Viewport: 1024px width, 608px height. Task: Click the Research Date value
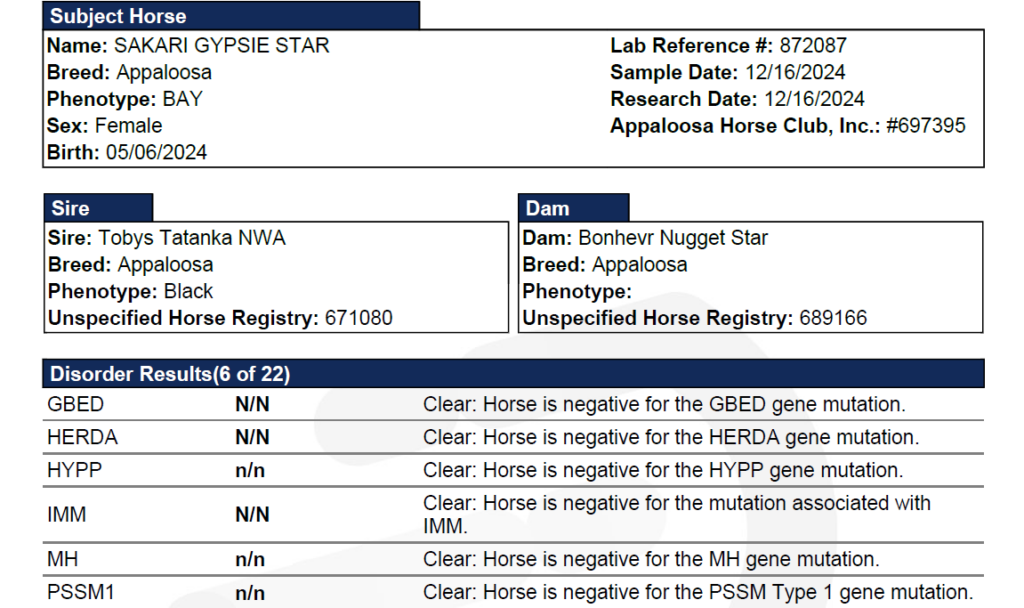tap(814, 99)
